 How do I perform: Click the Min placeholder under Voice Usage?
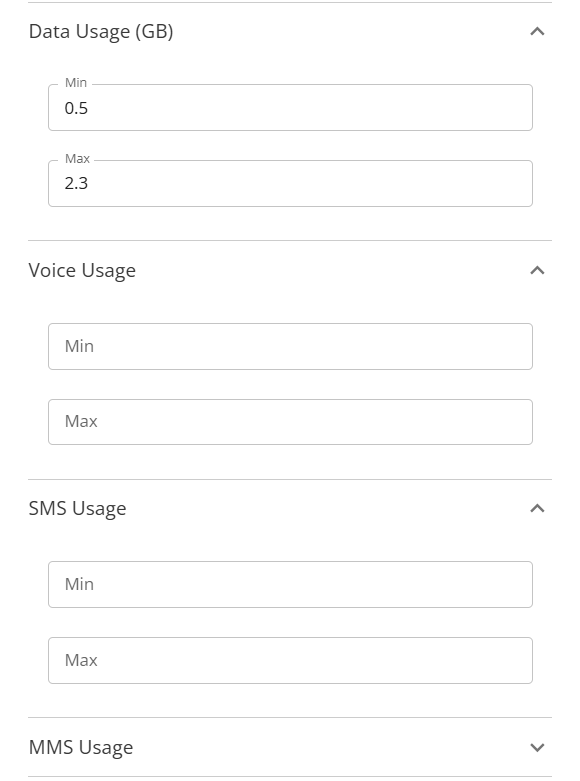pyautogui.click(x=79, y=346)
